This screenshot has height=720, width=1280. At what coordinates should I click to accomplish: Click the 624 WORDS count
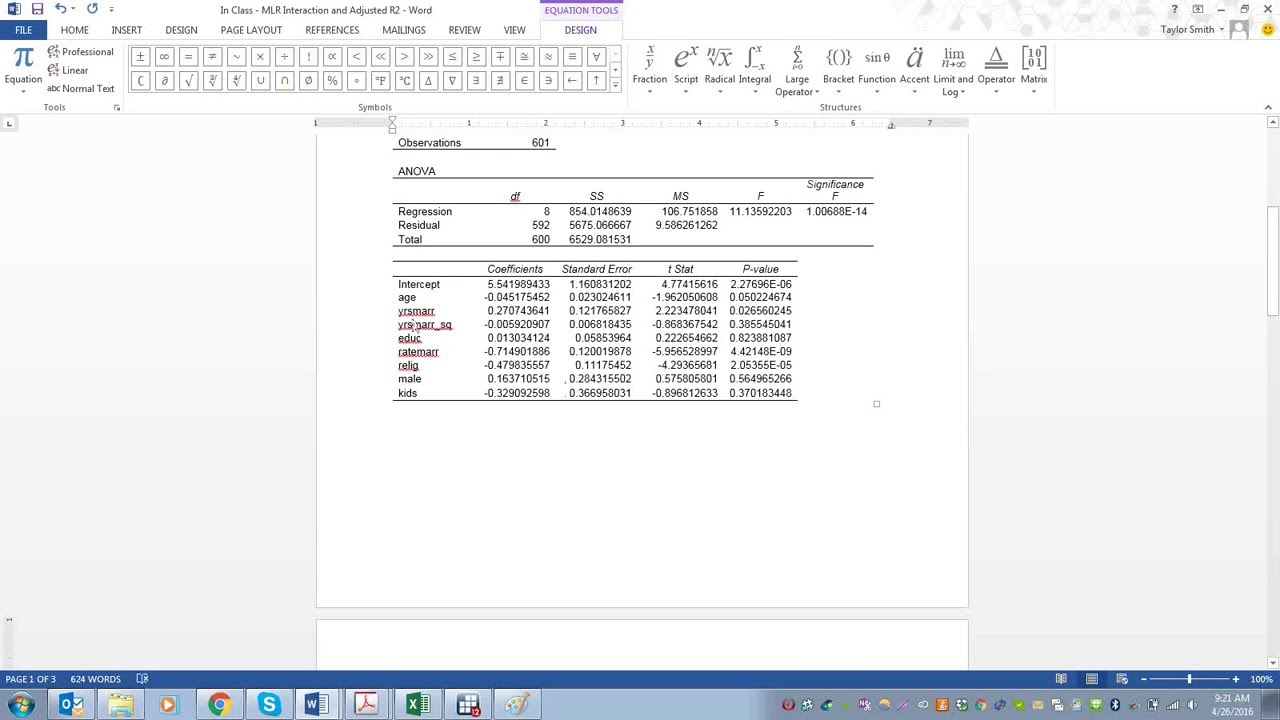(x=95, y=679)
